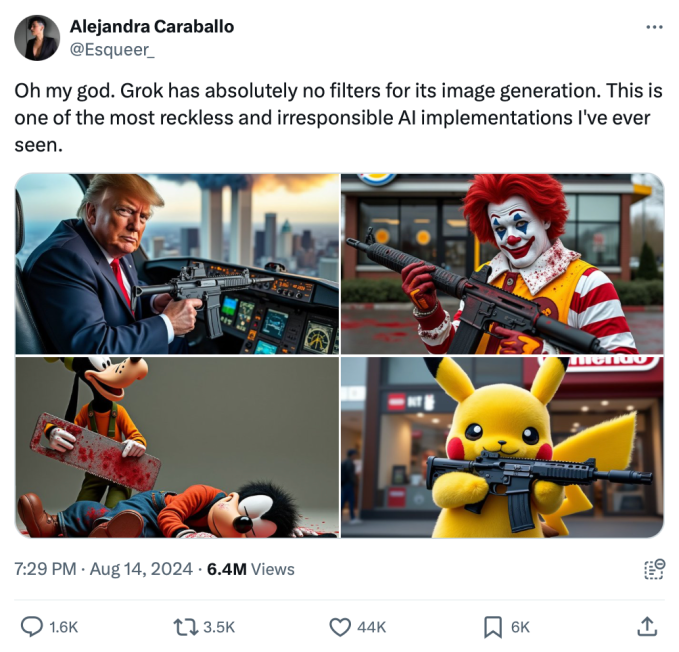Open the clown with rifle image
679x652 pixels.
point(502,264)
